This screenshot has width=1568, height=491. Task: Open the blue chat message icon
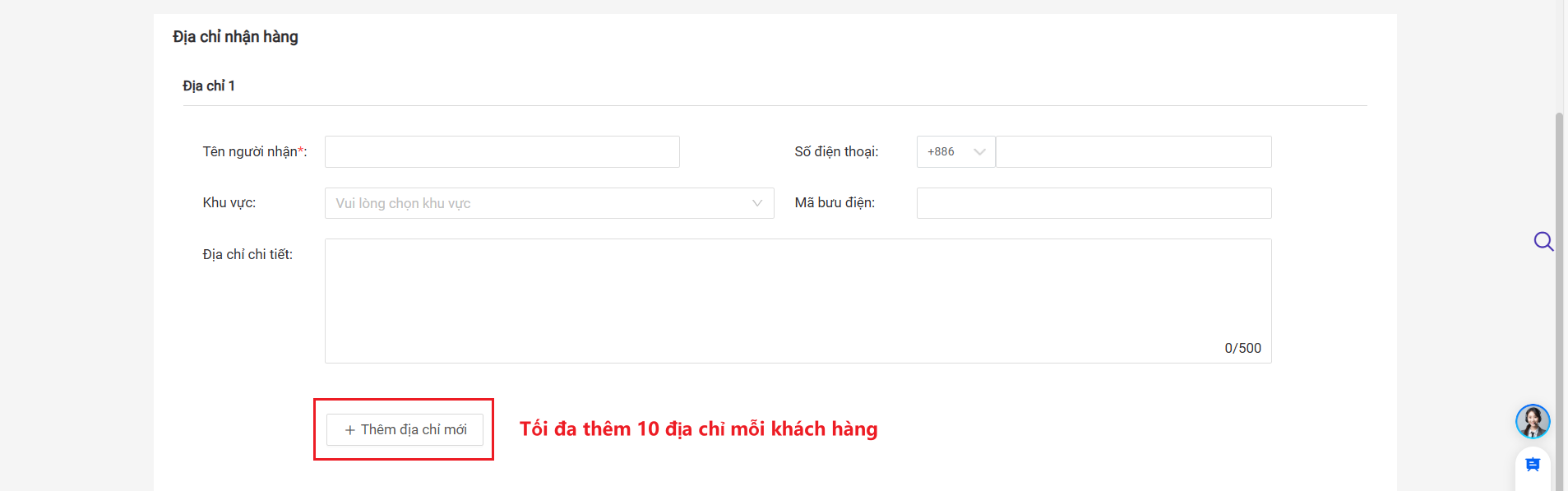tap(1533, 466)
